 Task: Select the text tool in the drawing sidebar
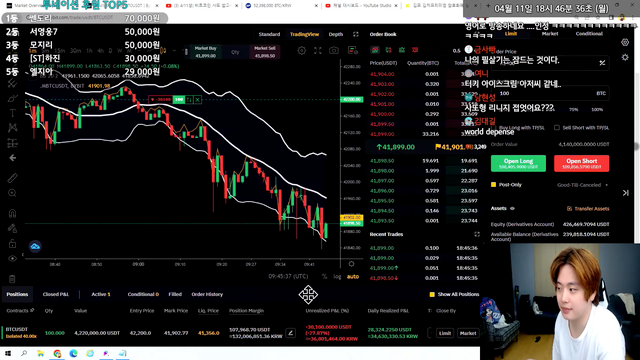click(x=13, y=113)
